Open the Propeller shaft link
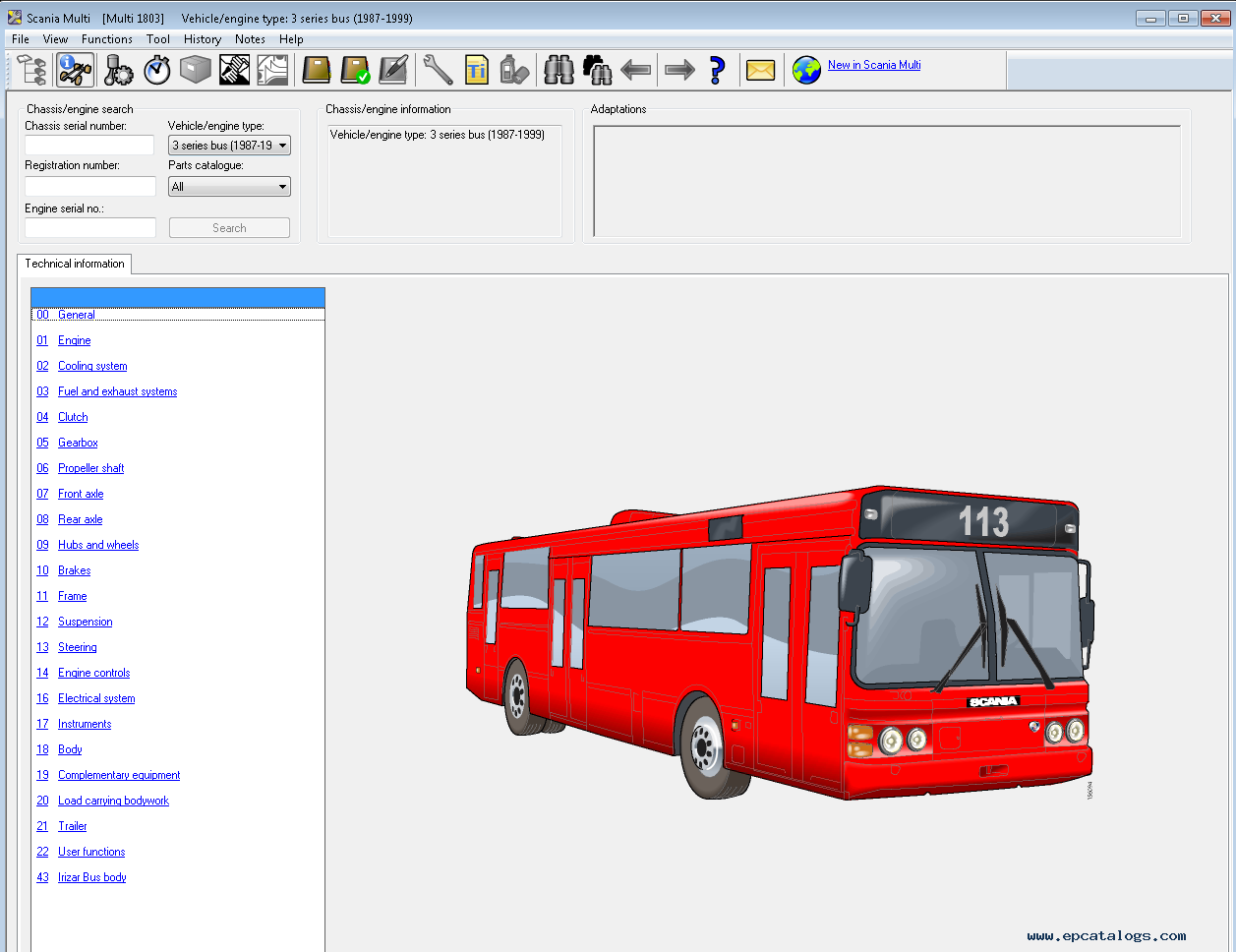1236x952 pixels. click(91, 468)
